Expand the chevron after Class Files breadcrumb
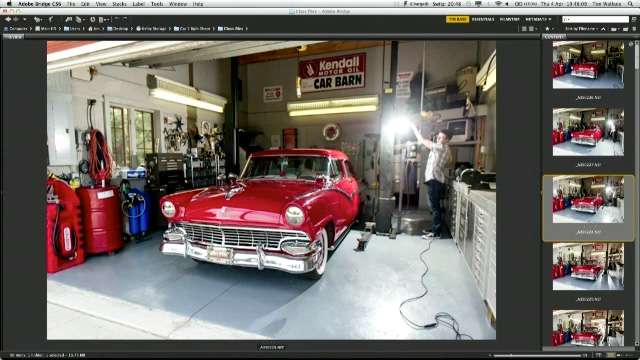This screenshot has width=640, height=360. [x=247, y=29]
